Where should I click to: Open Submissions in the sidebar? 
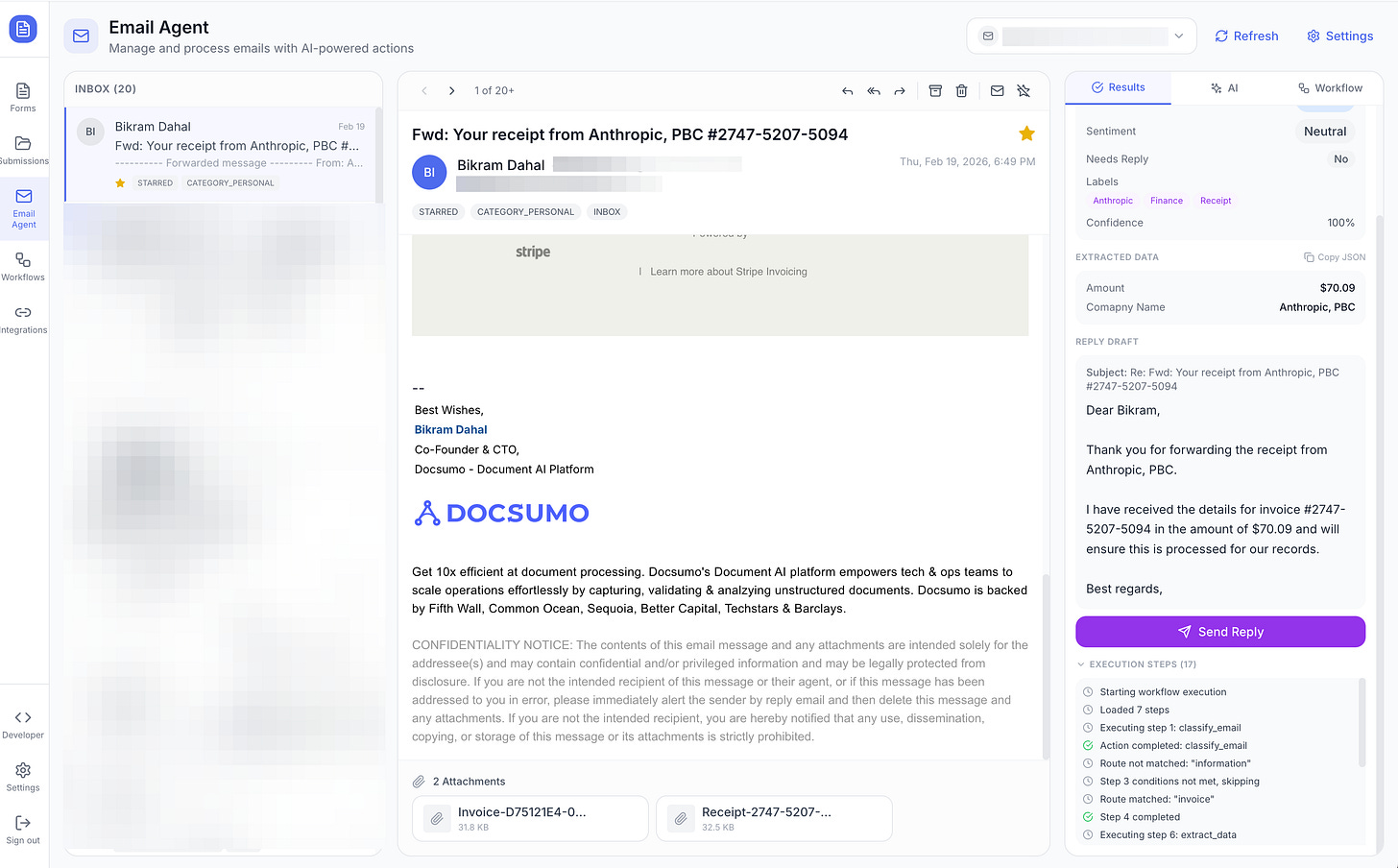pyautogui.click(x=23, y=150)
